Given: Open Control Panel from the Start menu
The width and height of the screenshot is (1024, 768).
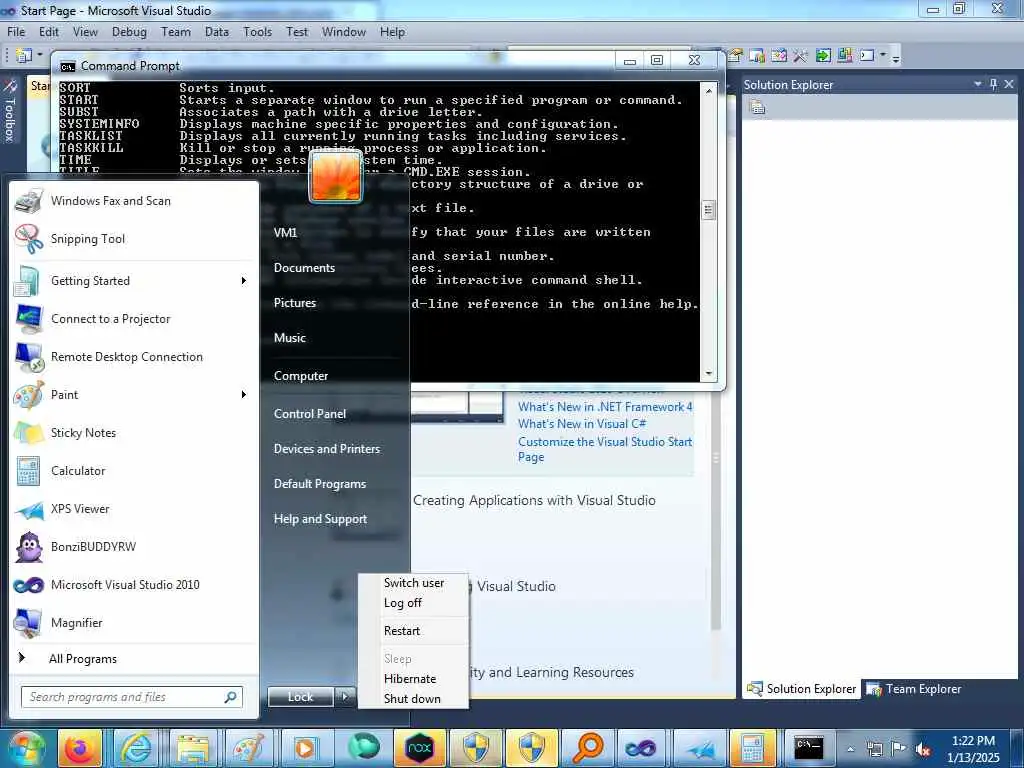Looking at the screenshot, I should 310,414.
